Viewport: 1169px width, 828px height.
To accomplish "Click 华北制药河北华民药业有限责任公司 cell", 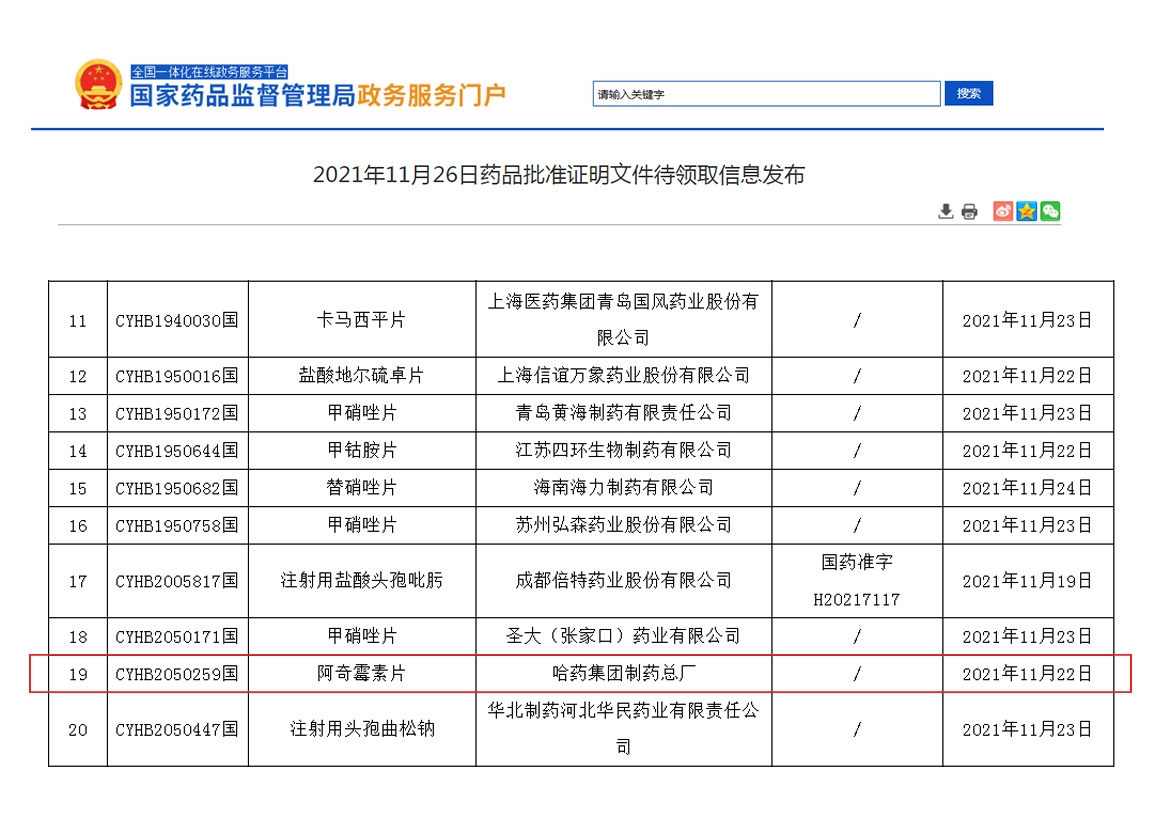I will (623, 728).
